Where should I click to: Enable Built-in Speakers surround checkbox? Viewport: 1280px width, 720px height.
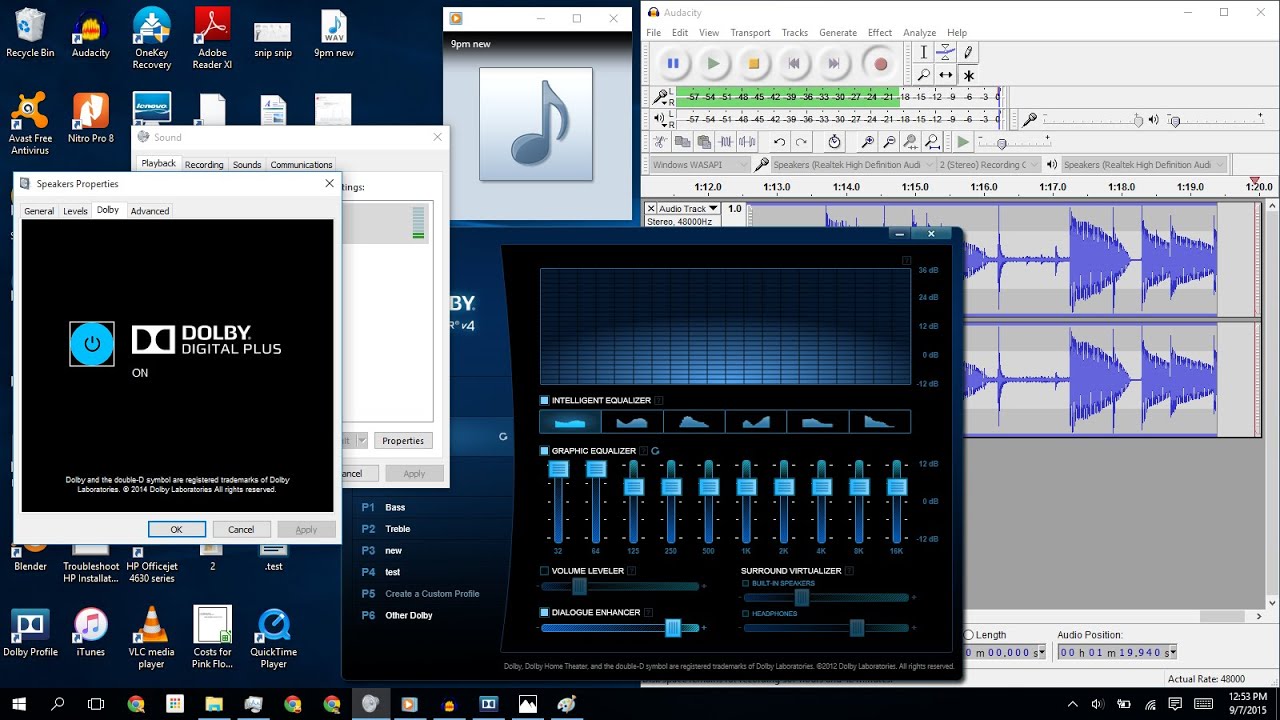(746, 583)
